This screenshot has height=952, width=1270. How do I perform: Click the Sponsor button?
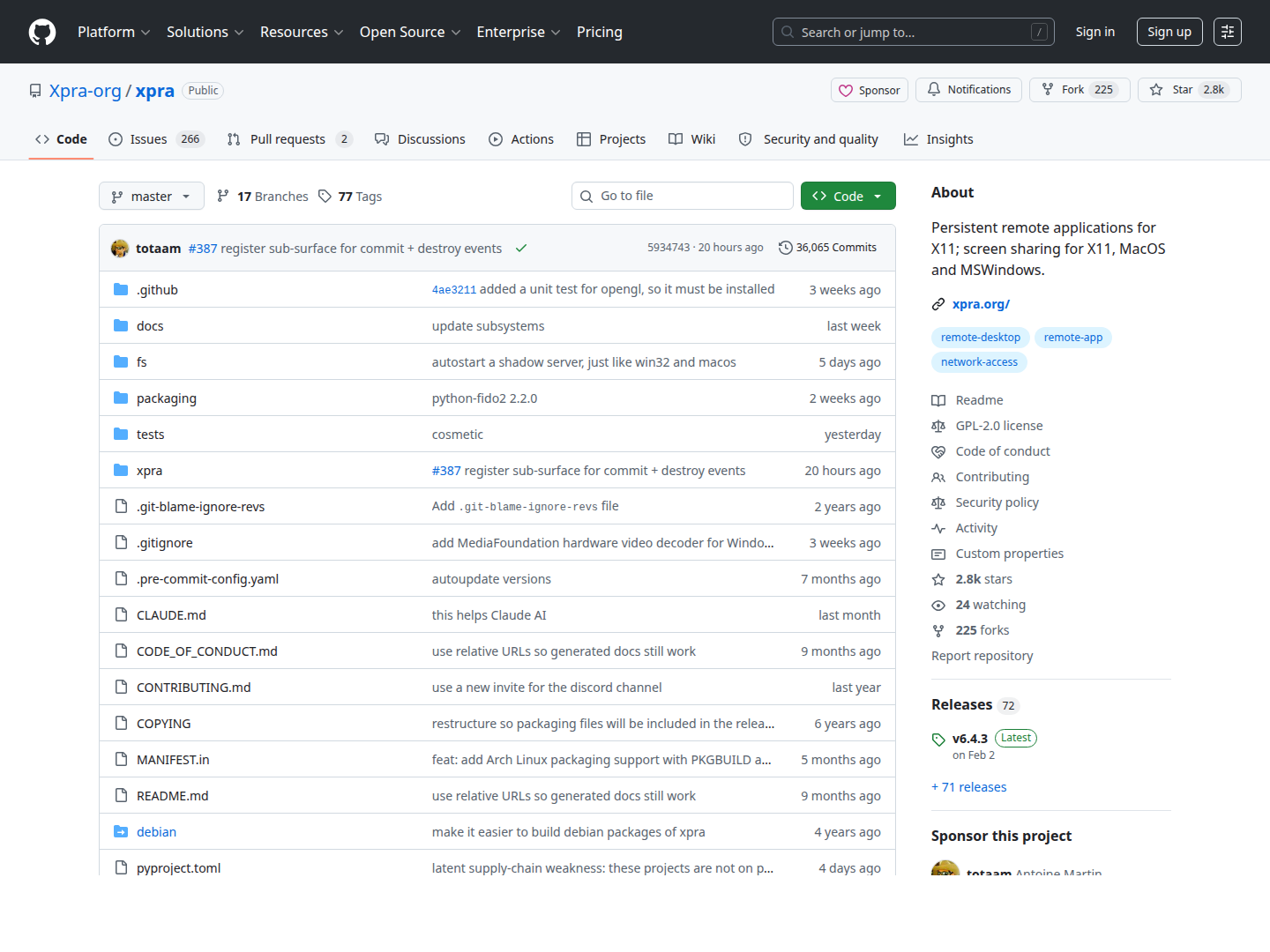[870, 90]
